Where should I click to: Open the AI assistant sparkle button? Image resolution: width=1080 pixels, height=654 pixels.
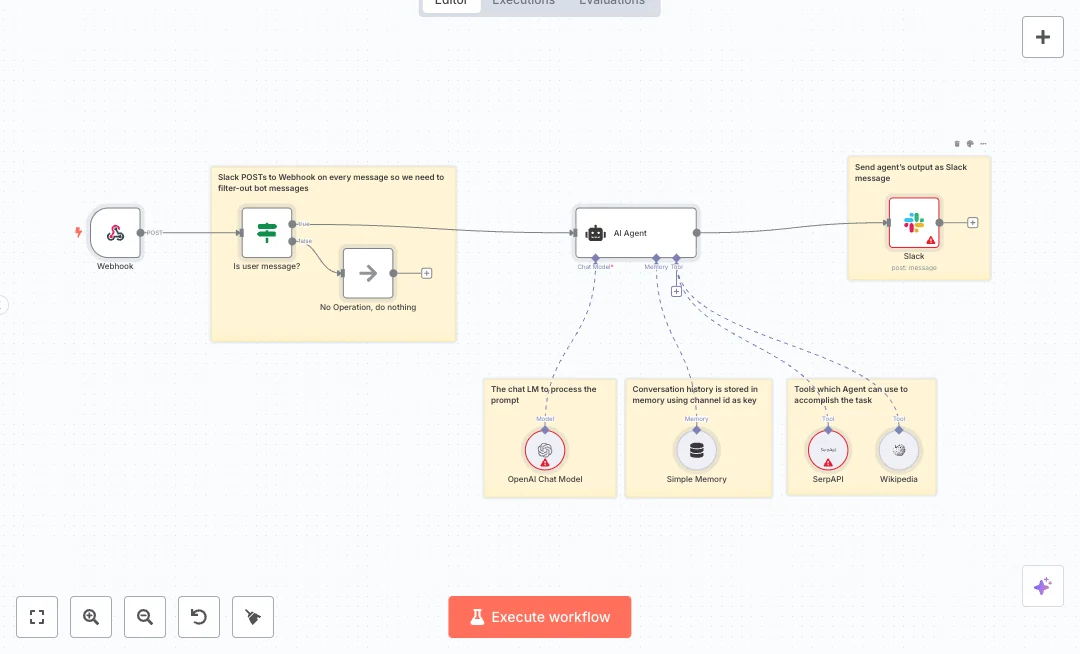1042,586
